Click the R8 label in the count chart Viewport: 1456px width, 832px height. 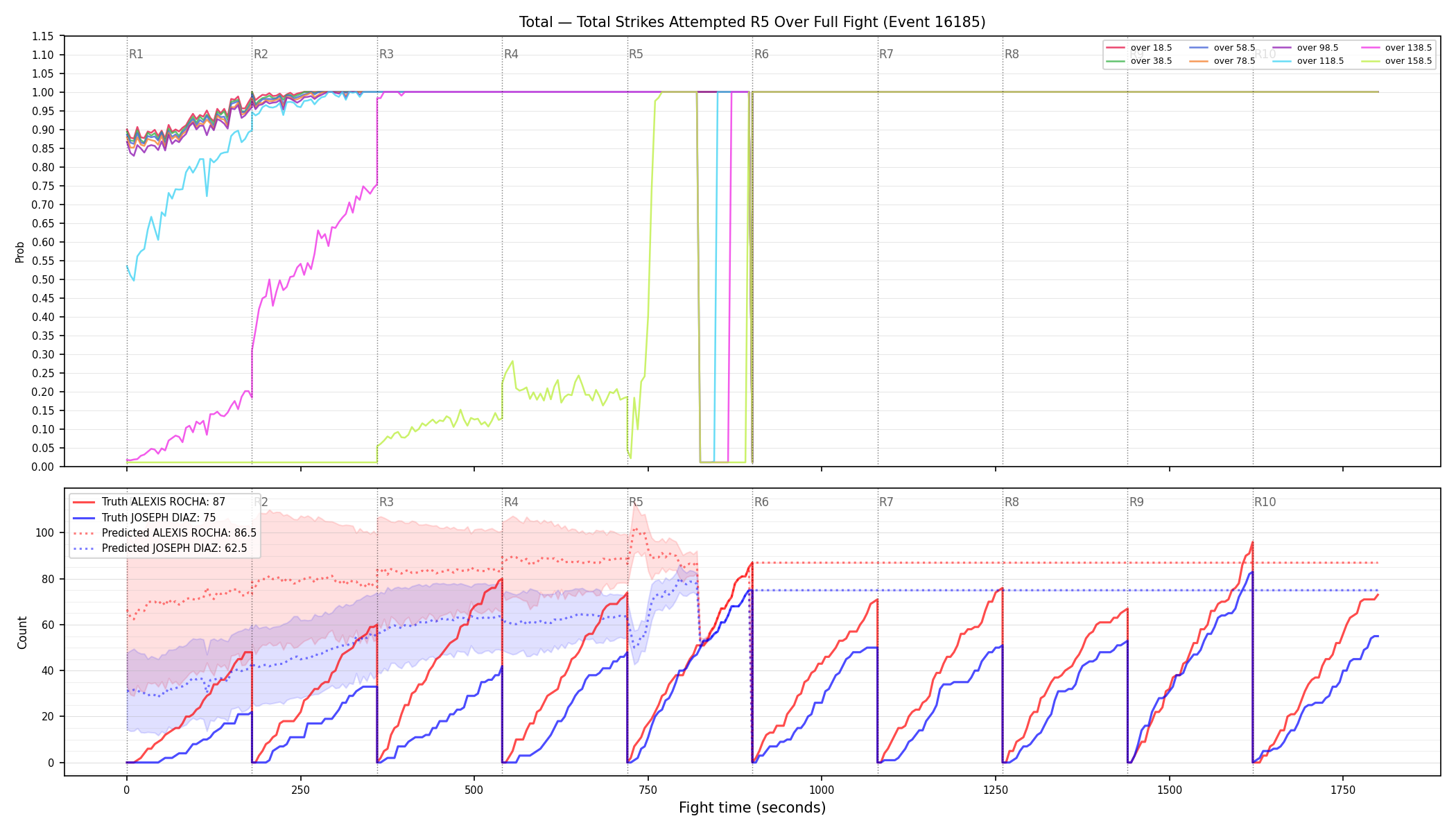click(x=1012, y=502)
